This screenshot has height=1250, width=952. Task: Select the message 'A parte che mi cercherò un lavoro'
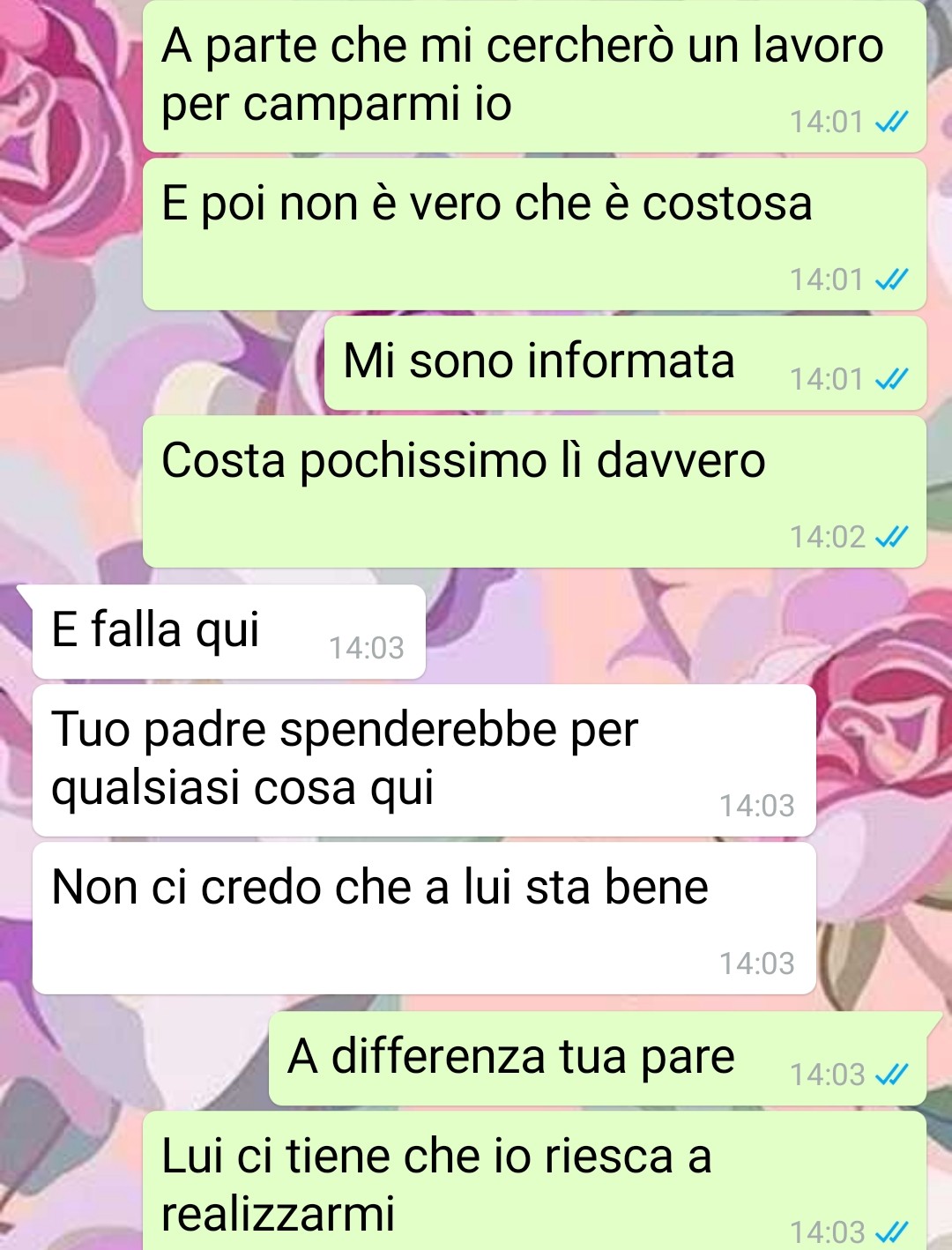pos(534,76)
